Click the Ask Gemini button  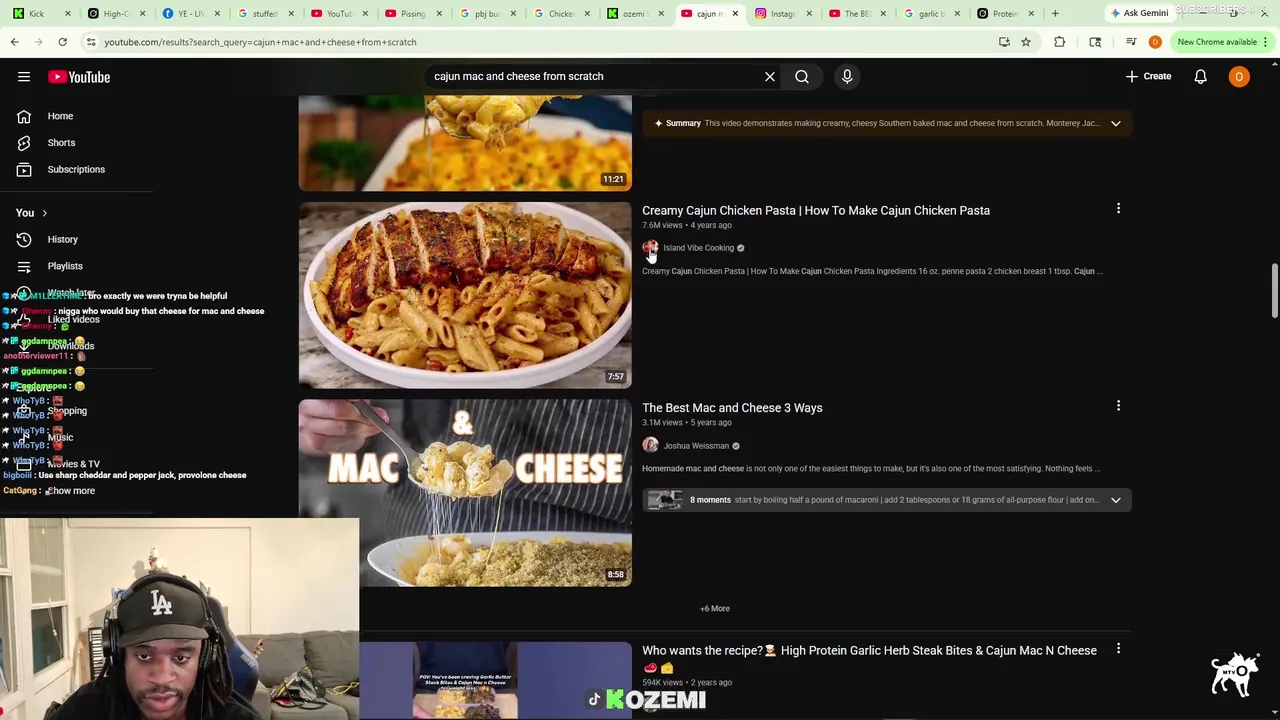(1139, 13)
